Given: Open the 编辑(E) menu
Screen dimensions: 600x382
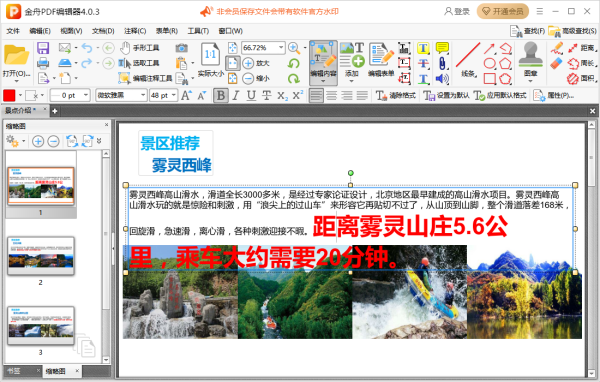Looking at the screenshot, I should coord(40,31).
